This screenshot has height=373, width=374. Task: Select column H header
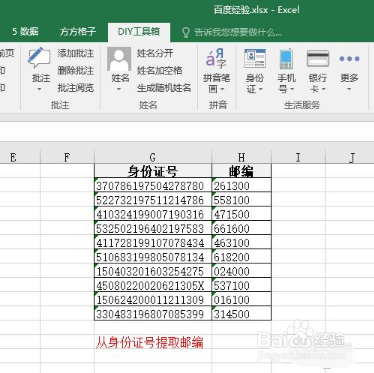[x=241, y=157]
